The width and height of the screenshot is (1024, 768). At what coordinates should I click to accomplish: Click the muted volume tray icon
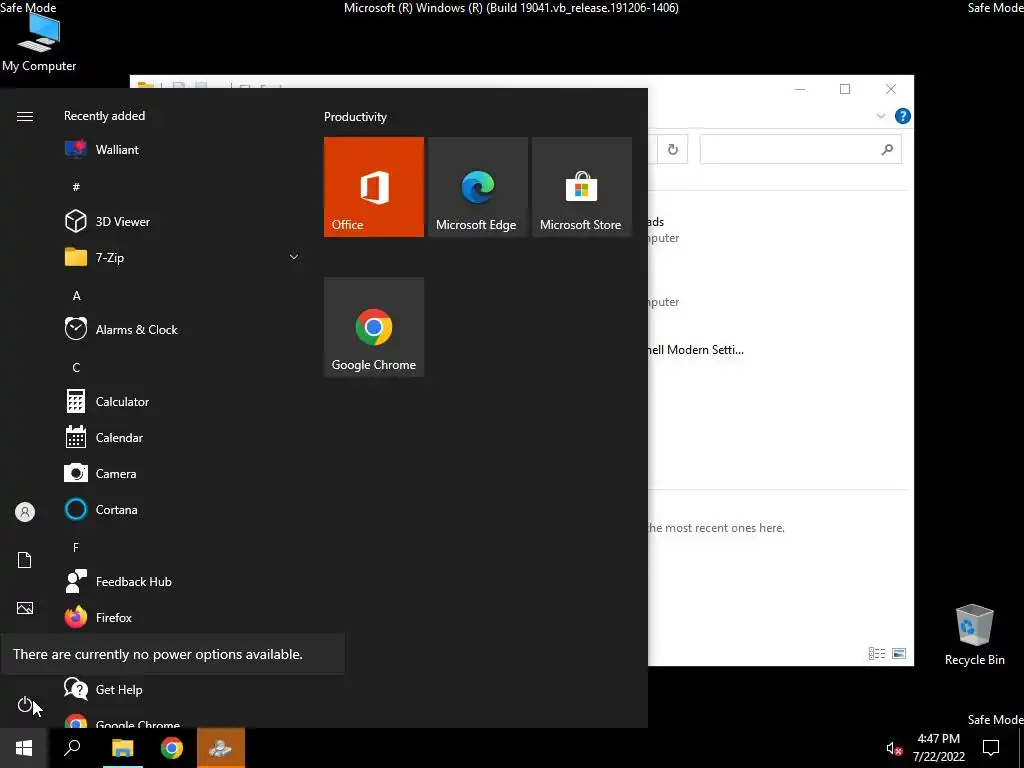894,748
